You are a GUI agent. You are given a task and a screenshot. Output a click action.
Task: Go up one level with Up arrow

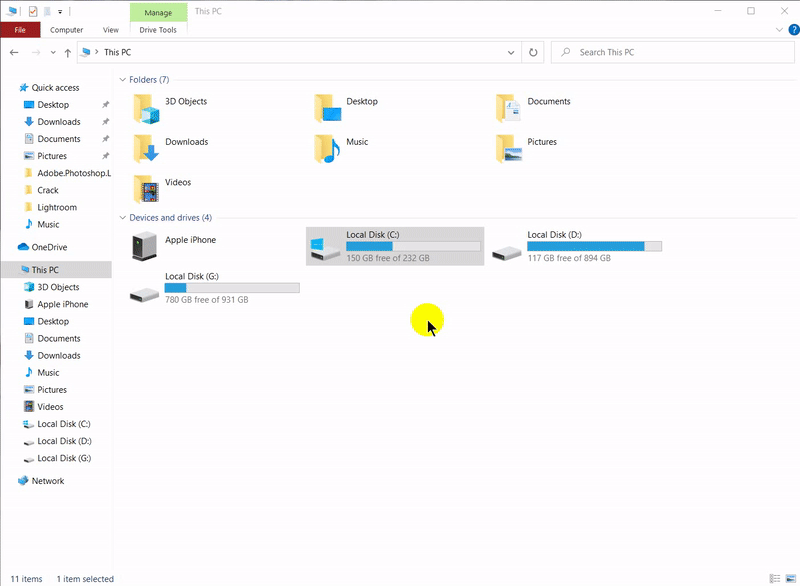pyautogui.click(x=67, y=53)
